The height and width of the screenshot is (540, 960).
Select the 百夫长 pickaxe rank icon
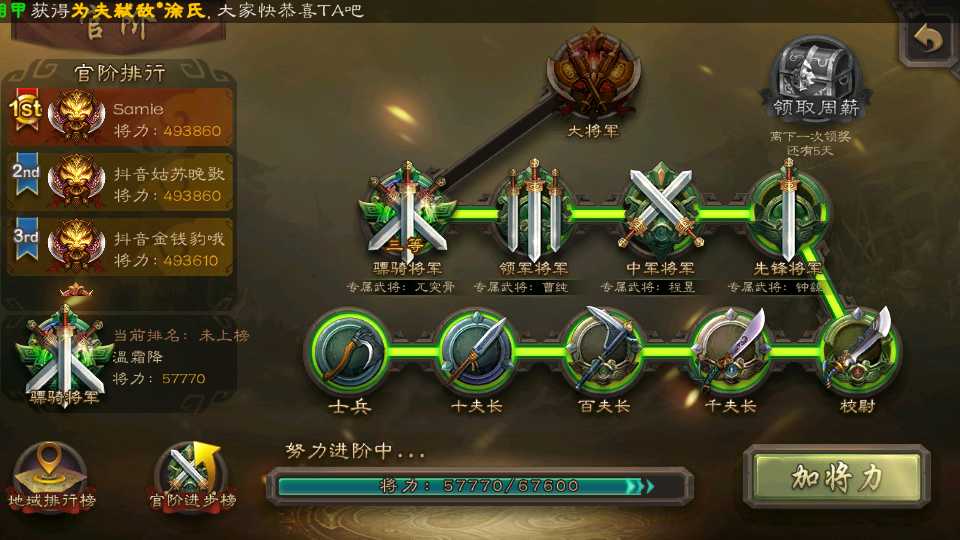click(x=604, y=352)
